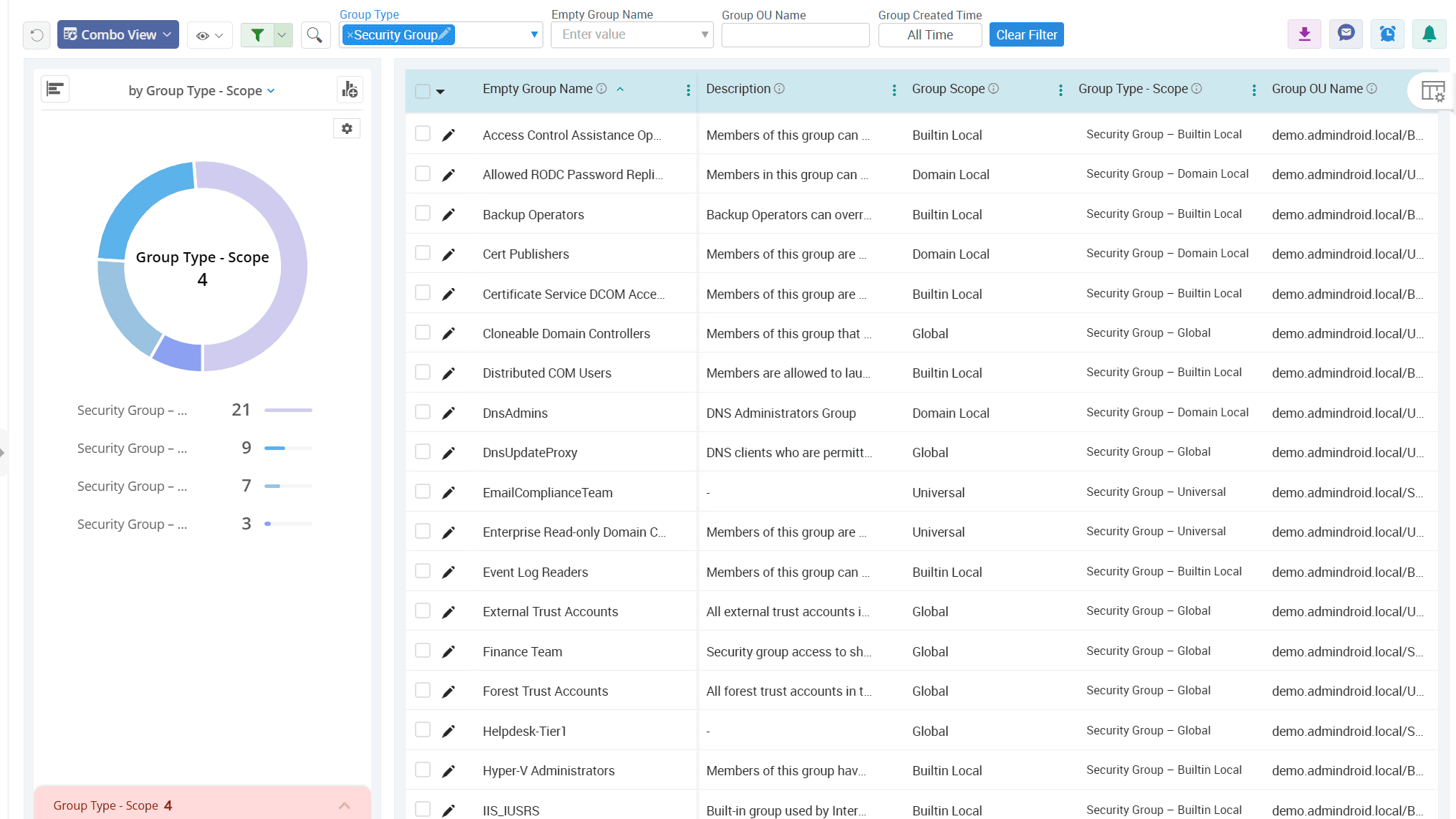
Task: Open Description column three-dot menu
Action: 894,90
